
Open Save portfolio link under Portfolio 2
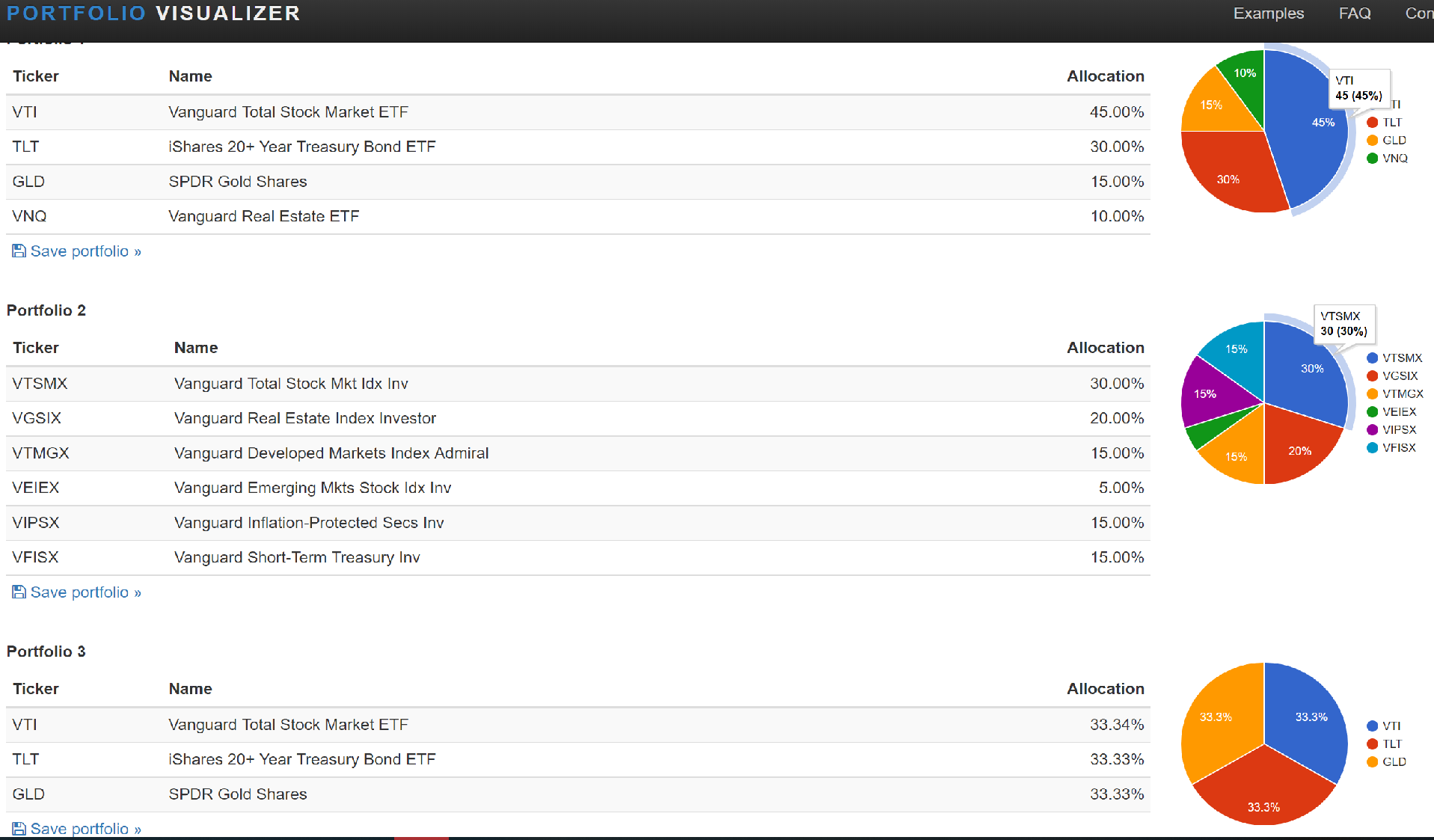[x=85, y=592]
